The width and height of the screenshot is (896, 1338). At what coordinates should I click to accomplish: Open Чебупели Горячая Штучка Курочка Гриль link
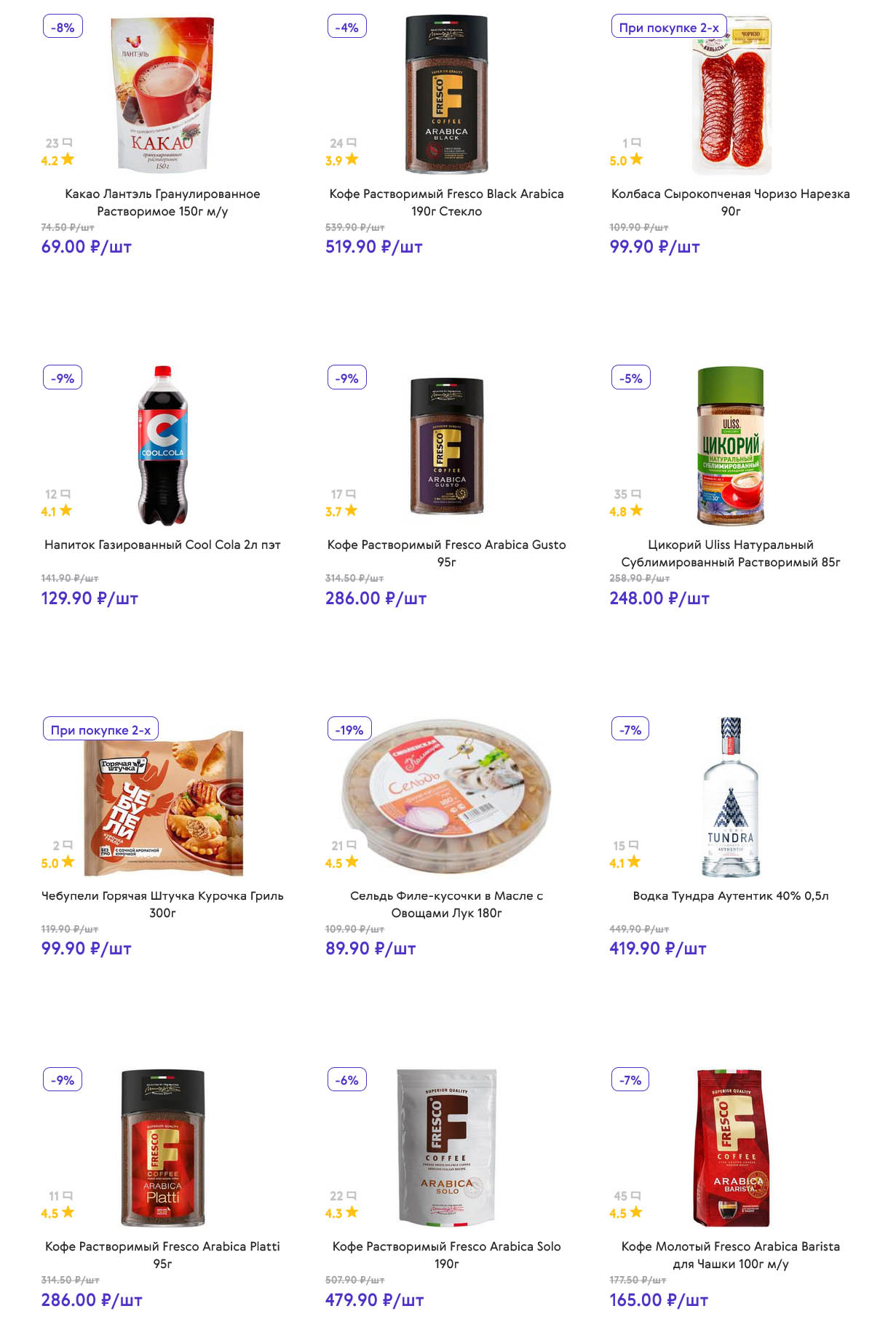162,904
